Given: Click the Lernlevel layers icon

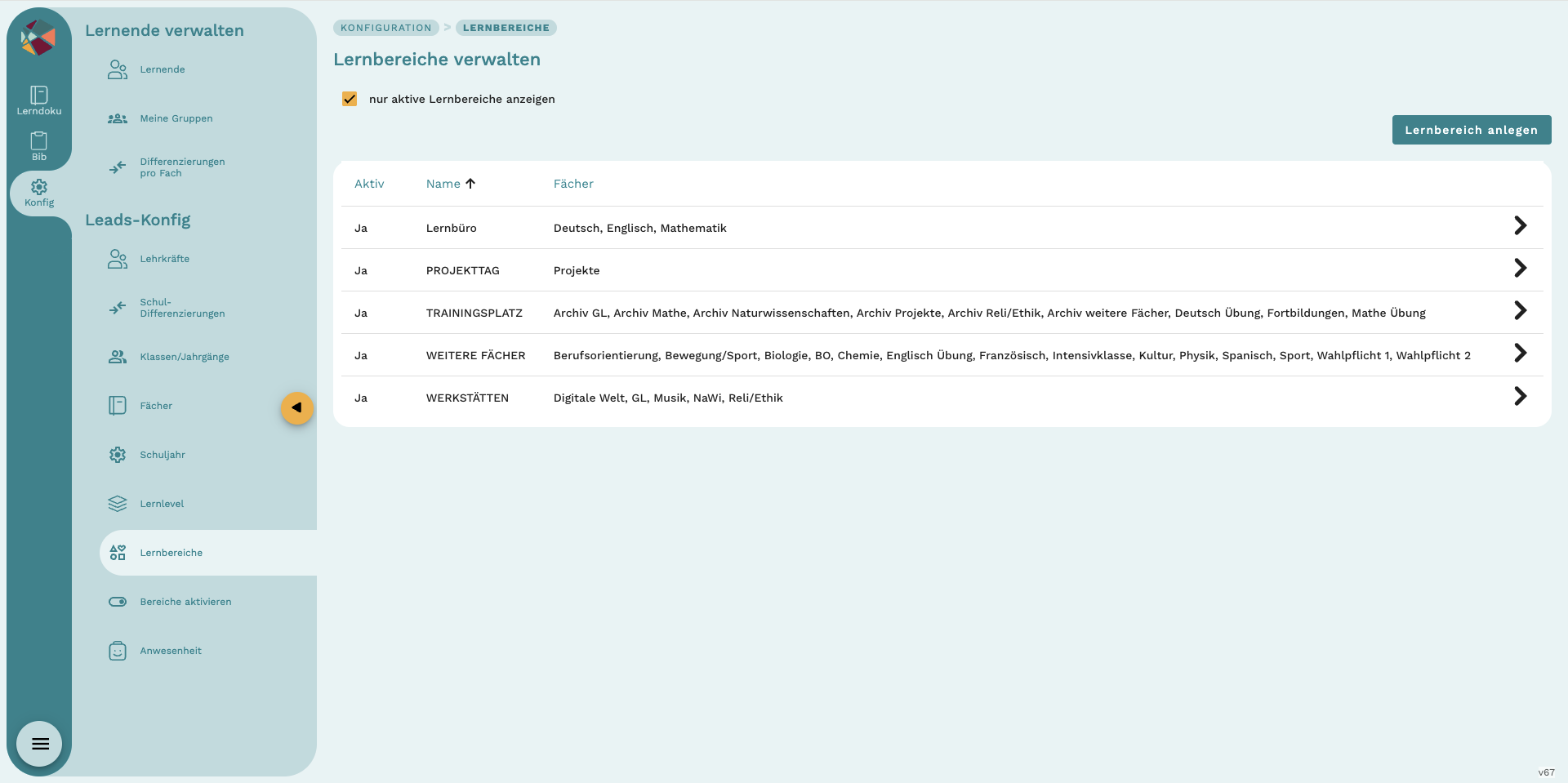Looking at the screenshot, I should [118, 504].
